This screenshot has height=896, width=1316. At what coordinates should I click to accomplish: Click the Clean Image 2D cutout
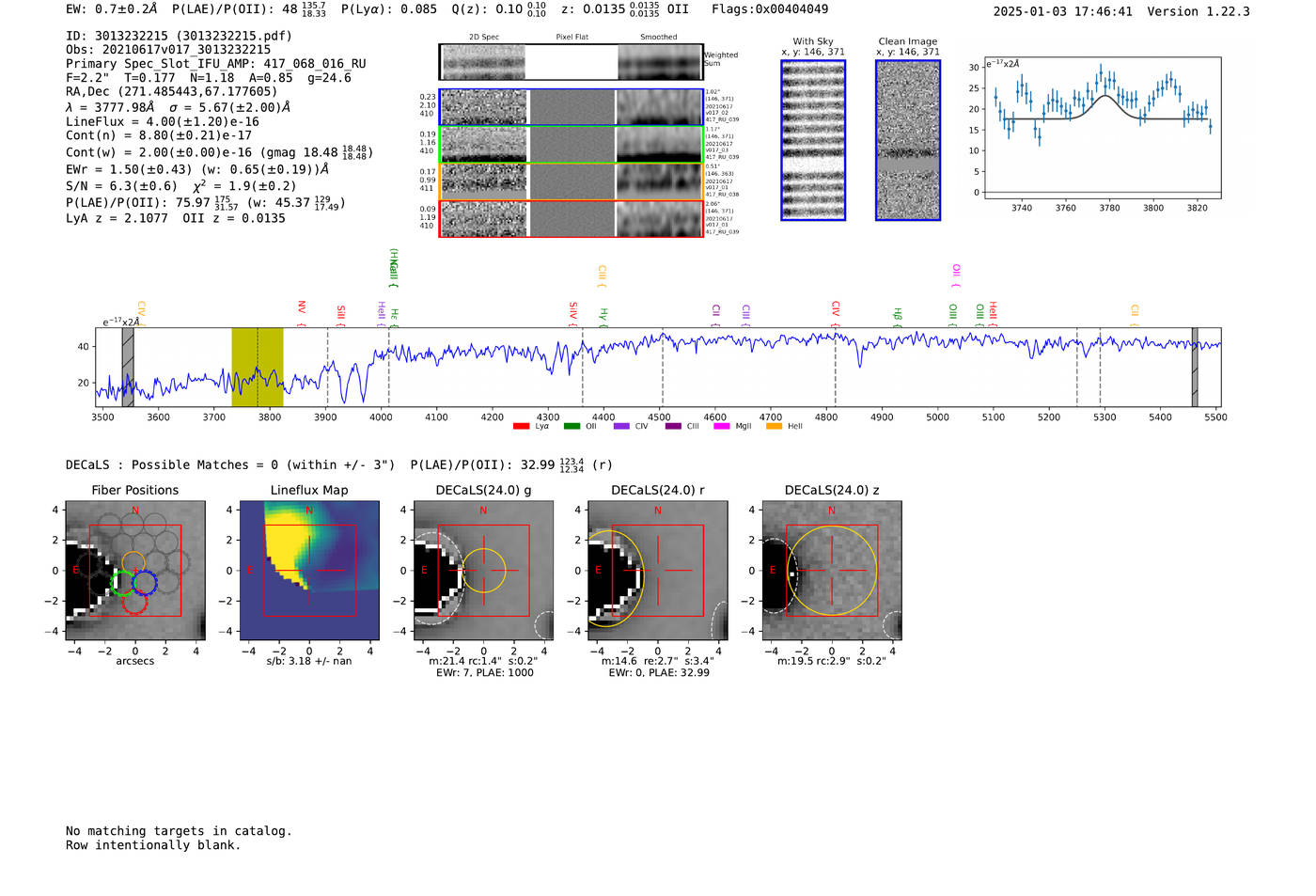(x=908, y=140)
